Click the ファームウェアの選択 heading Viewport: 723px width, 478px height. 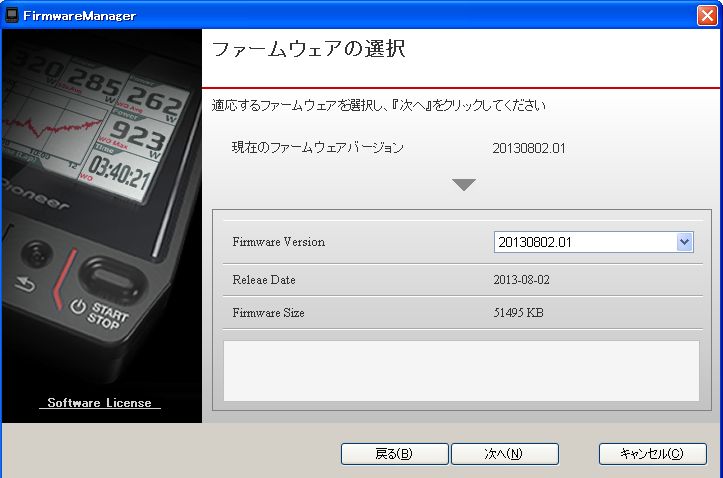click(x=308, y=49)
